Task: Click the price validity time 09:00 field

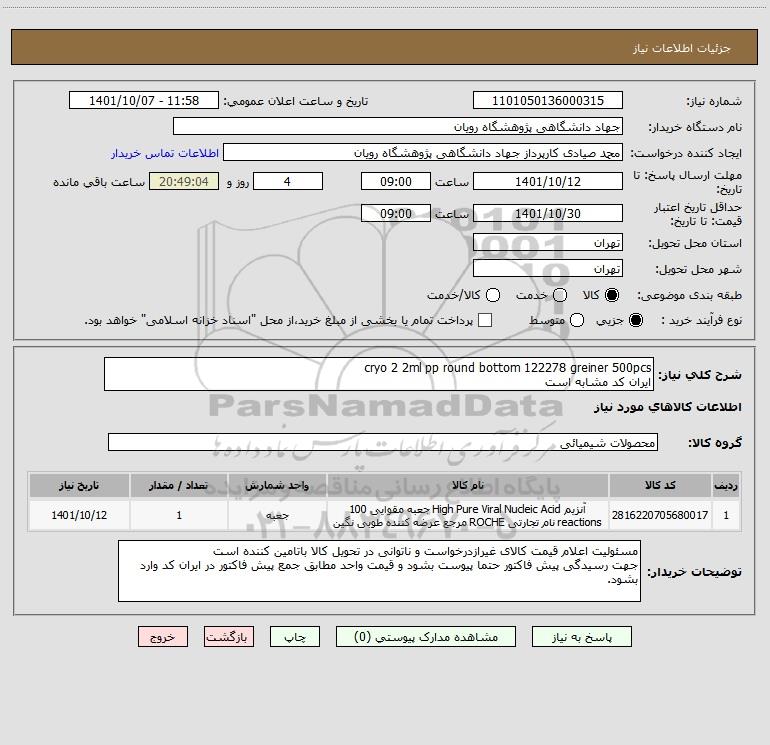Action: [x=396, y=214]
